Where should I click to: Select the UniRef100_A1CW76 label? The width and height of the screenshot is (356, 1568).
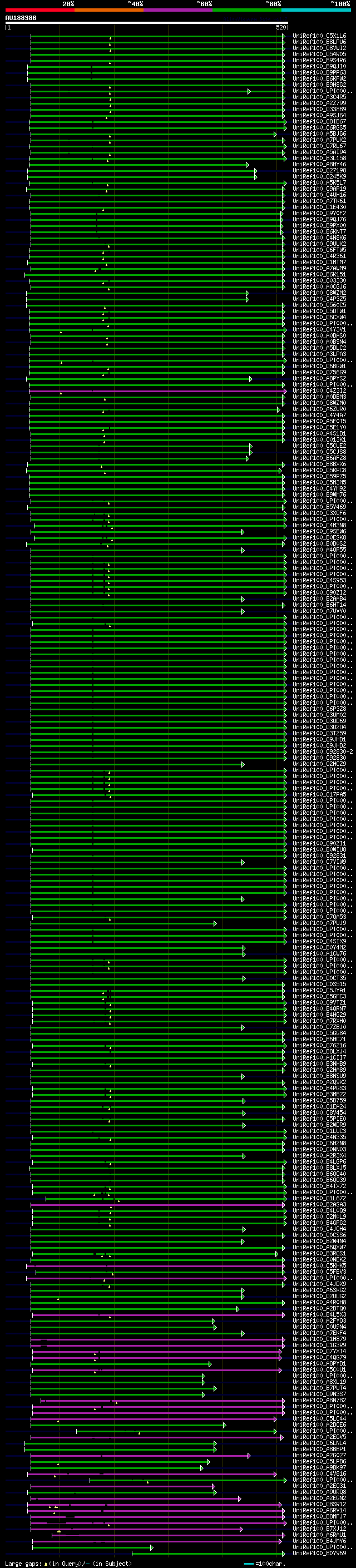pos(319,954)
